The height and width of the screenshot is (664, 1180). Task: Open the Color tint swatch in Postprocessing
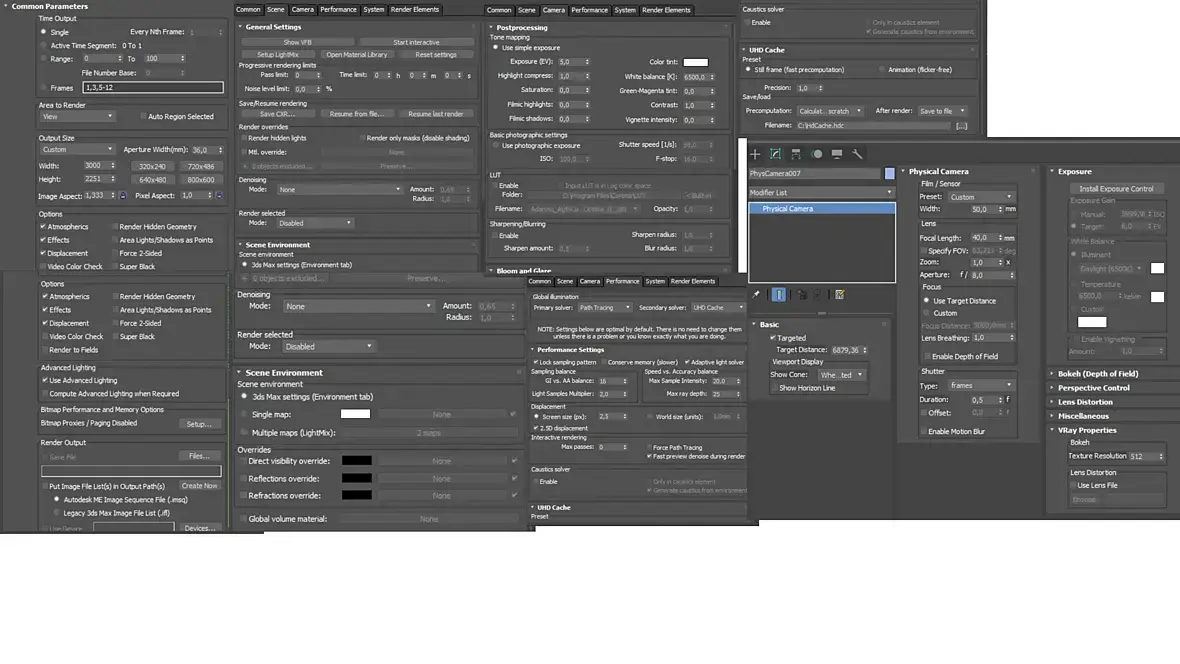[695, 62]
